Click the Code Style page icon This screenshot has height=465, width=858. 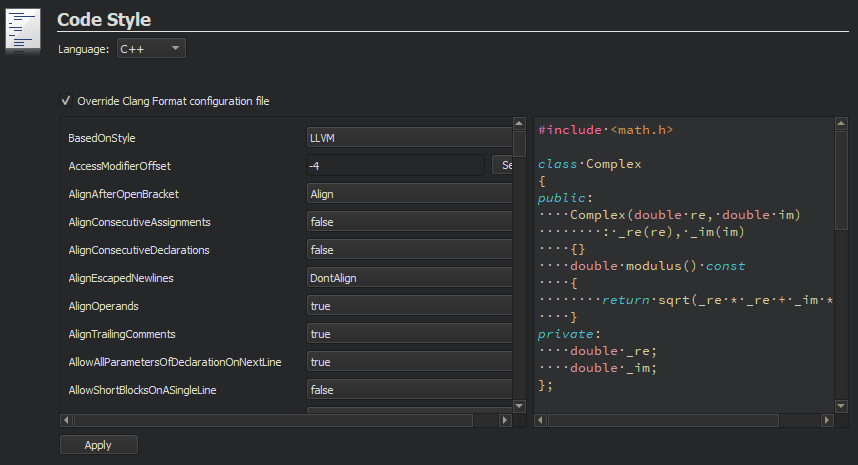[23, 29]
